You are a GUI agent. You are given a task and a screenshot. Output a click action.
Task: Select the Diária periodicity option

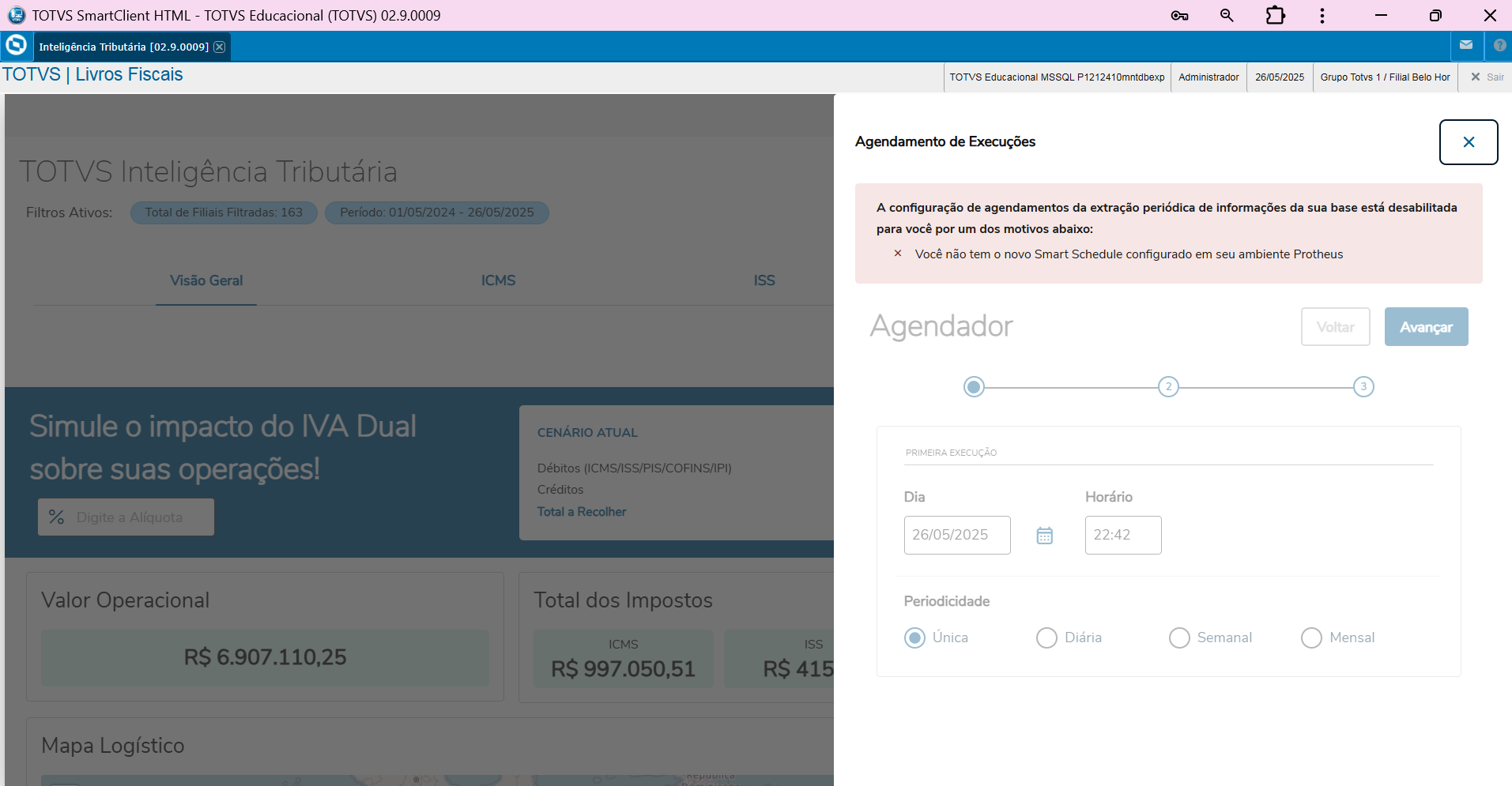point(1046,637)
